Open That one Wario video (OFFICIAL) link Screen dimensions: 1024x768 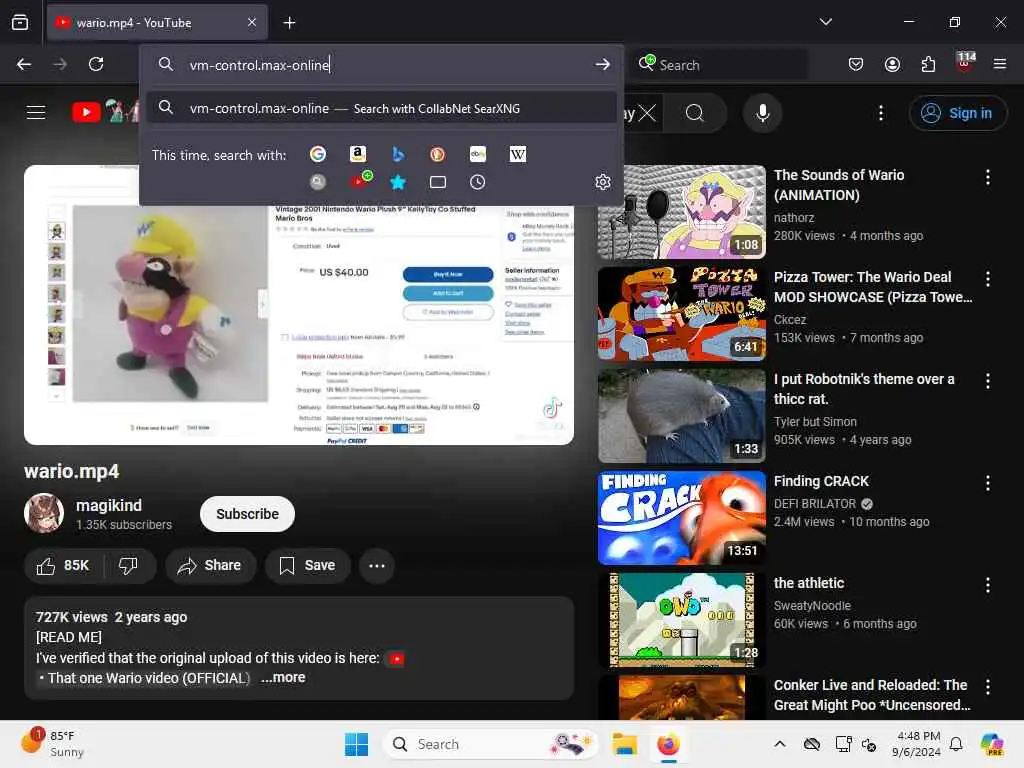pyautogui.click(x=149, y=678)
